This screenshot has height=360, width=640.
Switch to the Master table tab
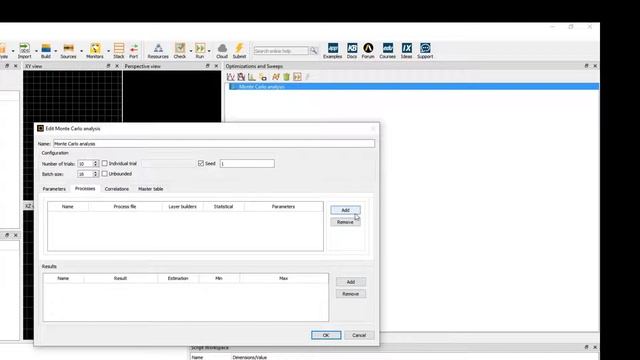click(x=151, y=189)
